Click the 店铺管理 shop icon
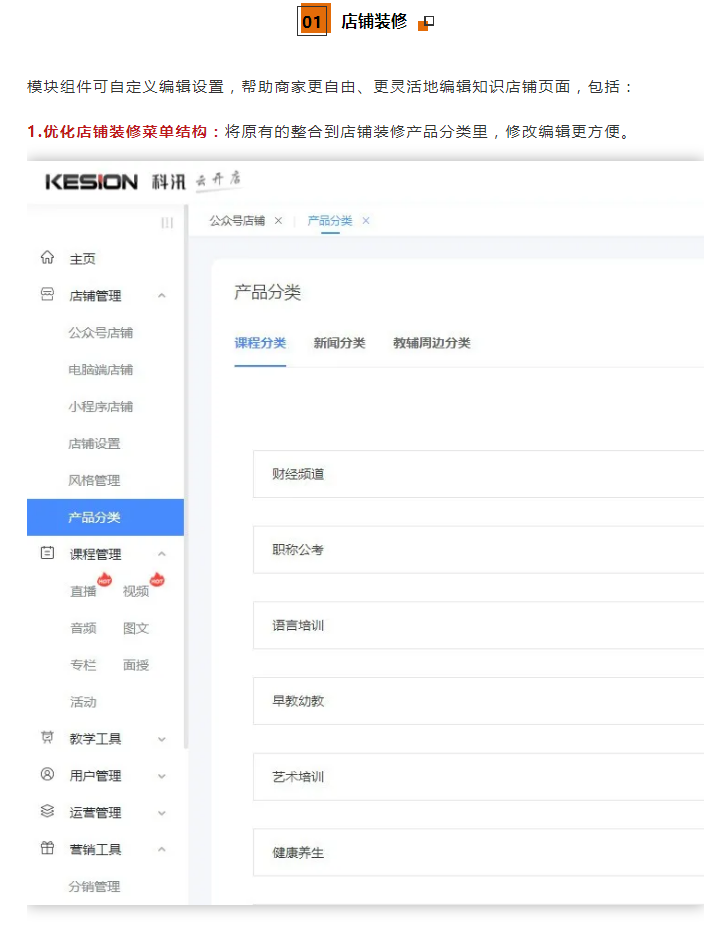 [47, 295]
